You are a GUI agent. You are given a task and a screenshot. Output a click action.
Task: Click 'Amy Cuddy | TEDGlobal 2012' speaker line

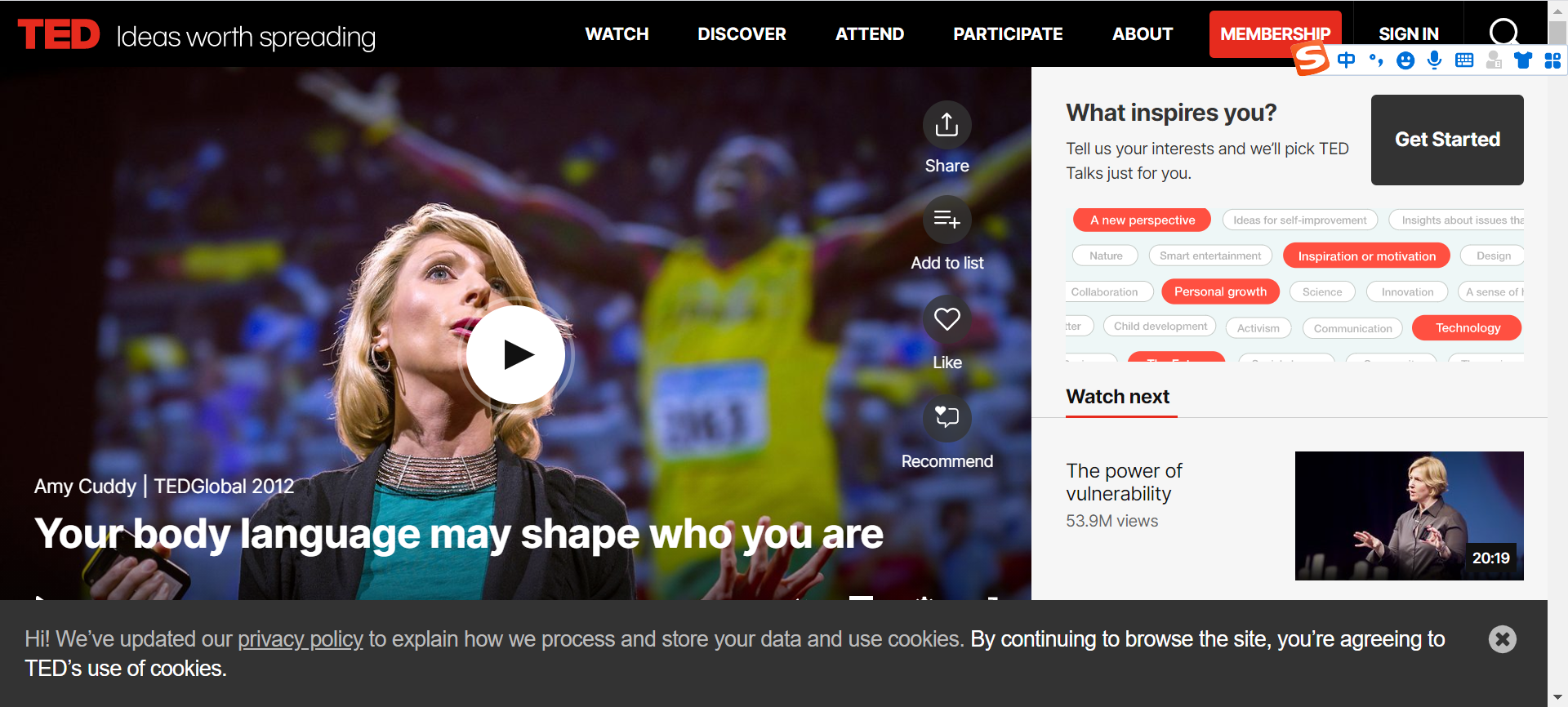pyautogui.click(x=164, y=487)
